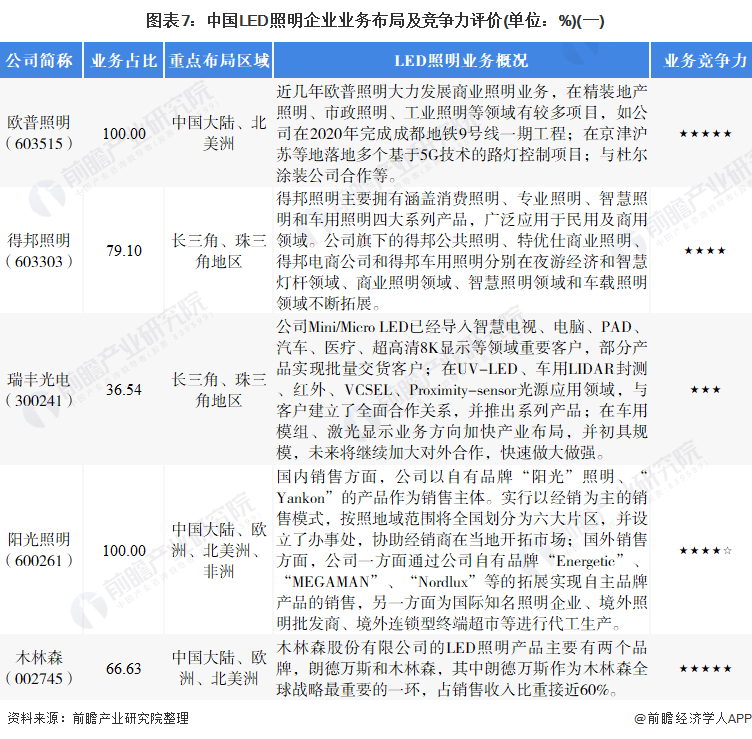Image resolution: width=752 pixels, height=739 pixels.
Task: Click the five-star rating for 木林森
Action: pos(705,669)
